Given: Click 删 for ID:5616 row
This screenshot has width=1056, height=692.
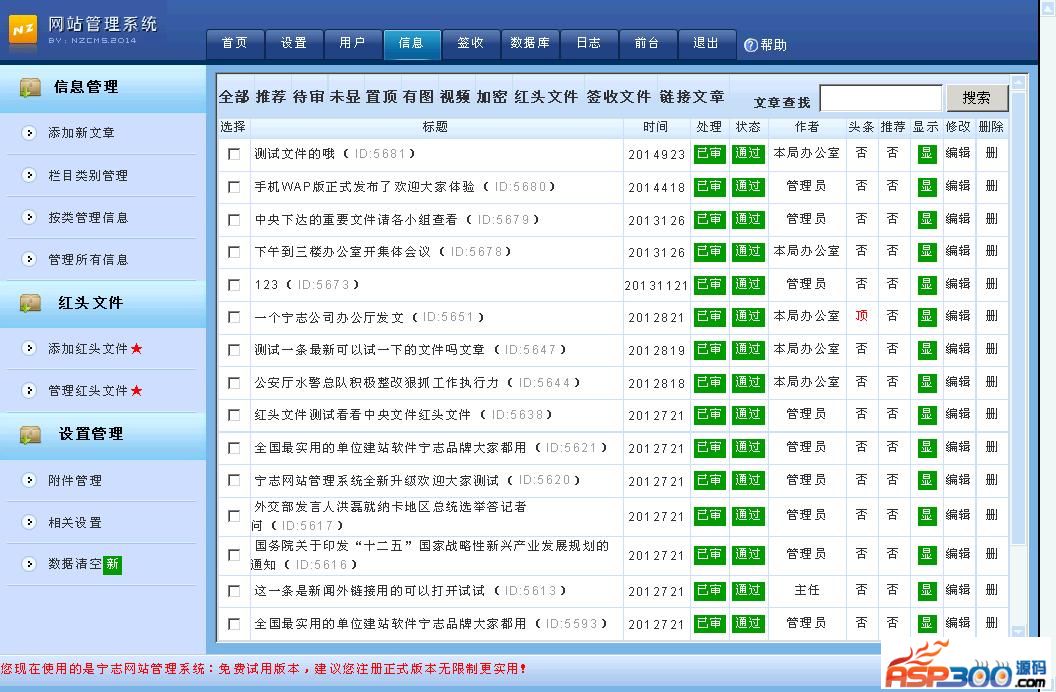Looking at the screenshot, I should [x=991, y=554].
